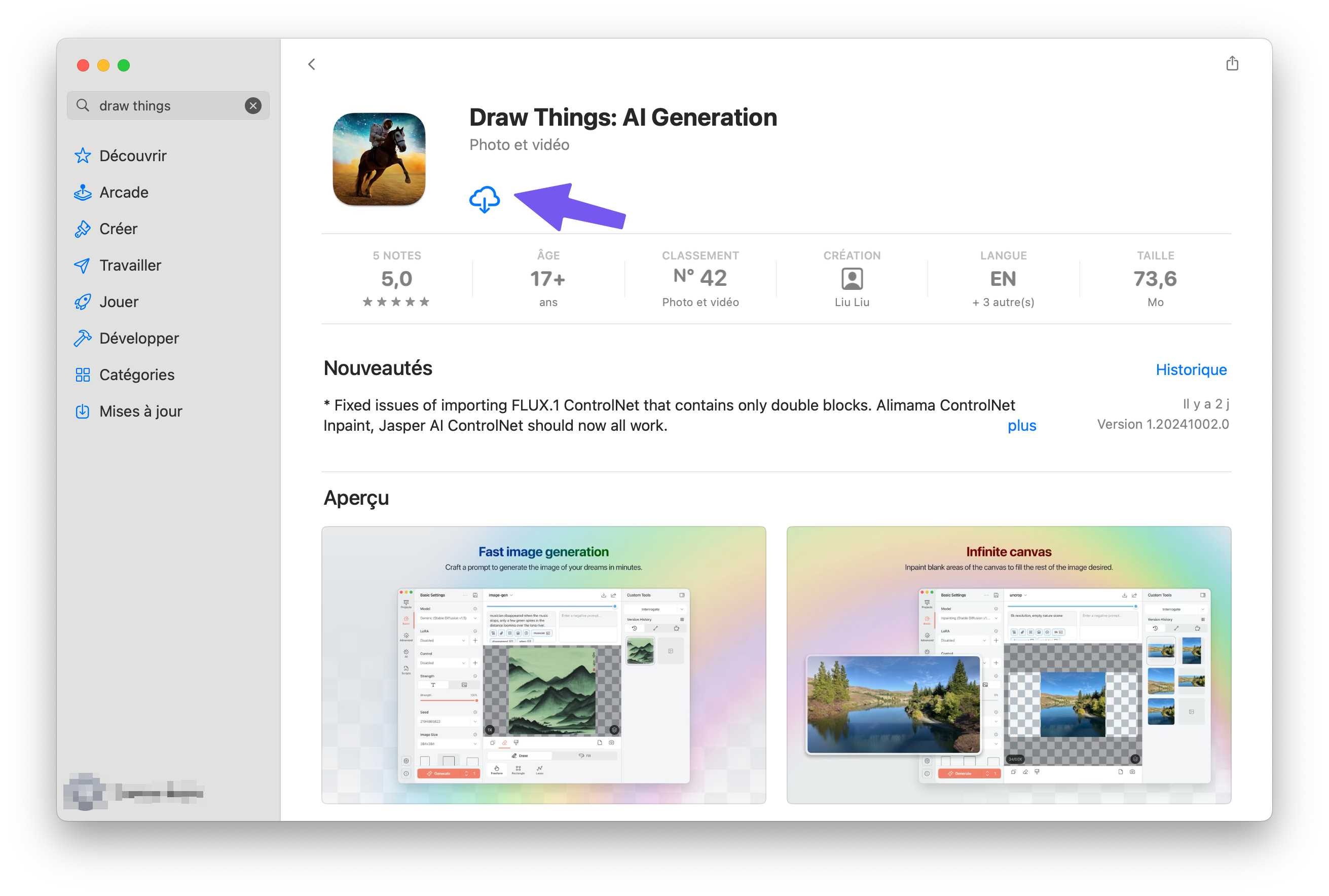The height and width of the screenshot is (896, 1329).
Task: Open the Jouer section
Action: [x=119, y=302]
